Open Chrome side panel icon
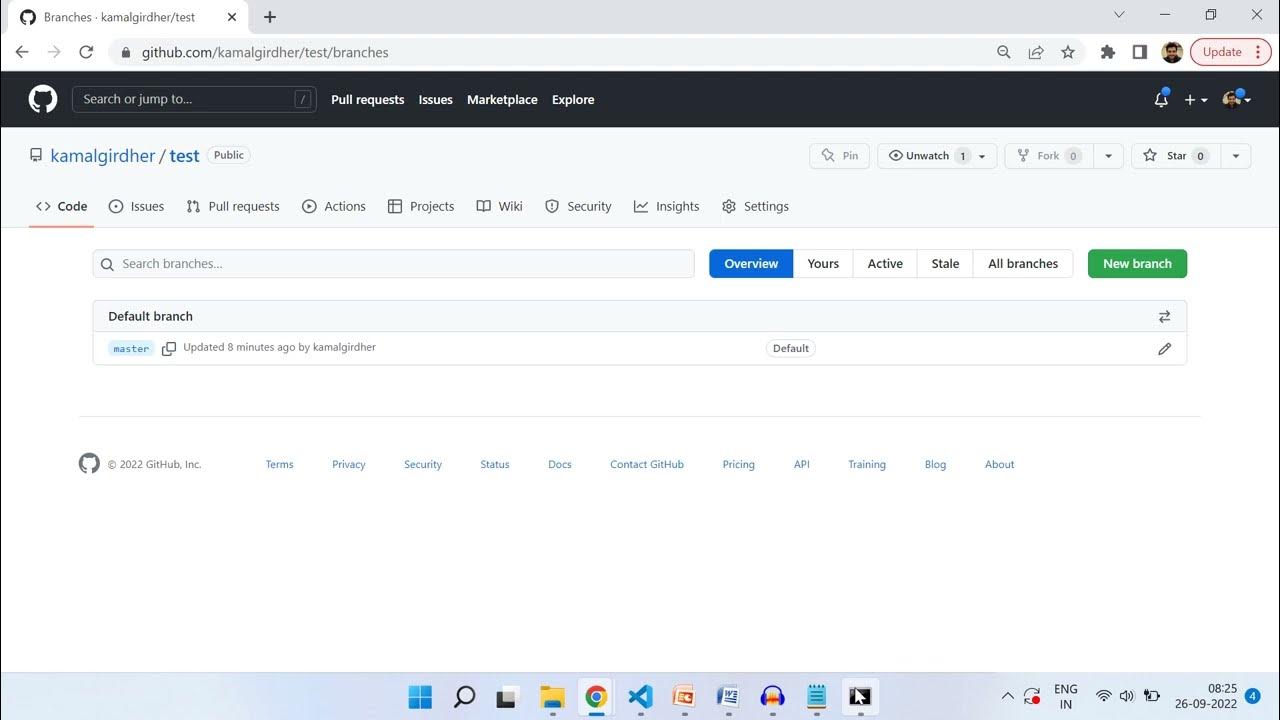 click(x=1139, y=52)
